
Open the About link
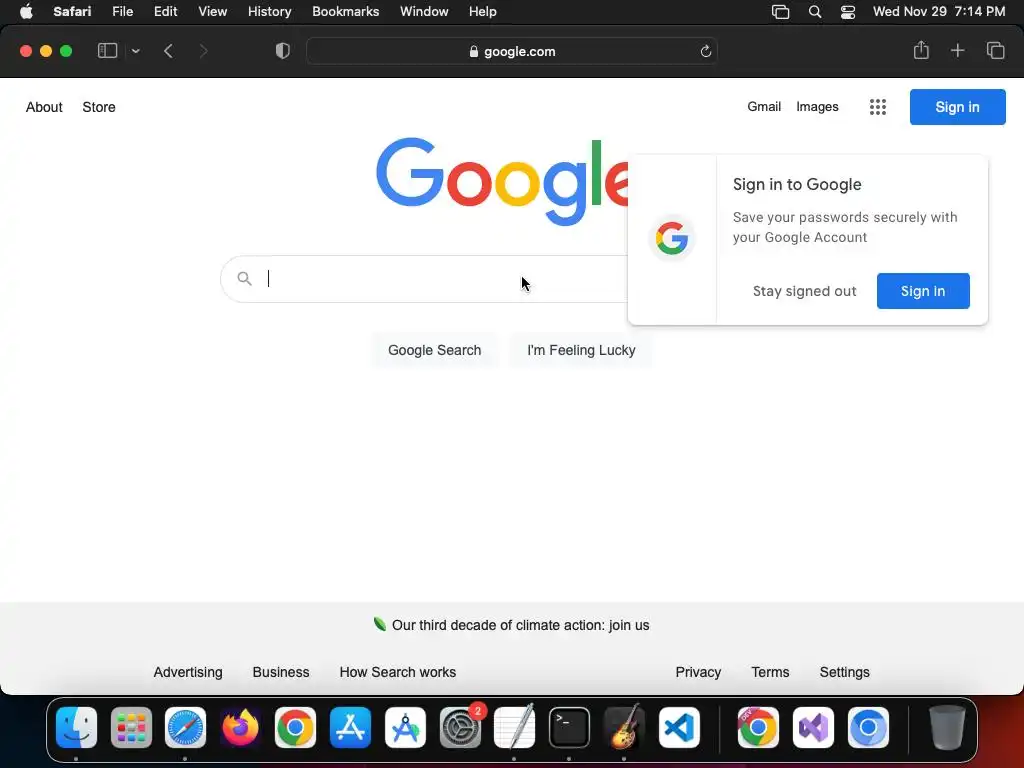pyautogui.click(x=44, y=107)
